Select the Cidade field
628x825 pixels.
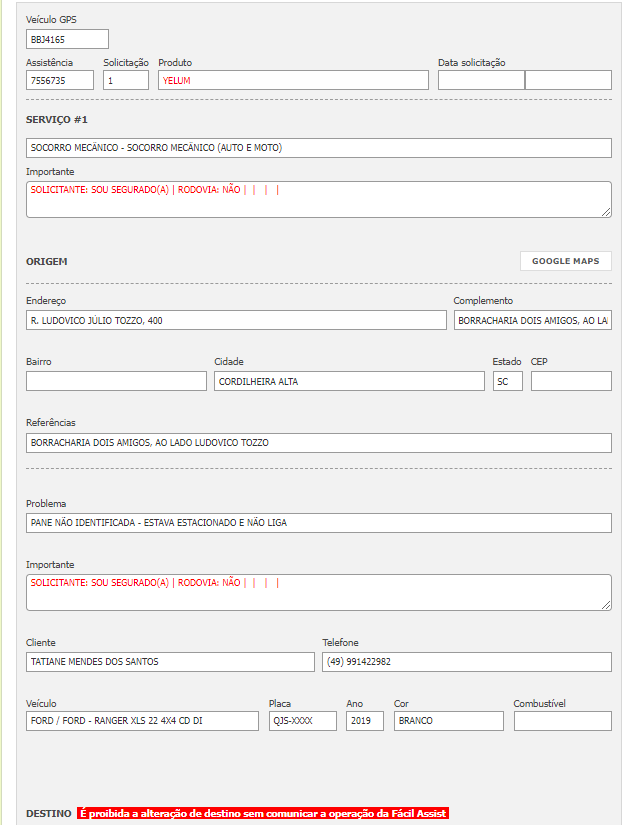tap(349, 381)
